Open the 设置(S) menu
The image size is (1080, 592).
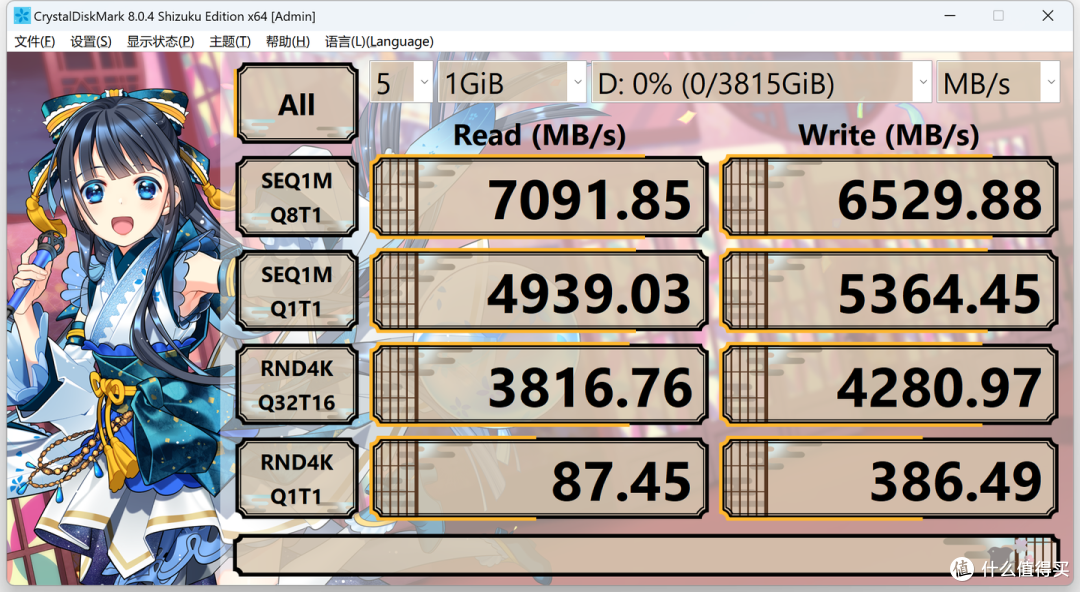point(91,41)
